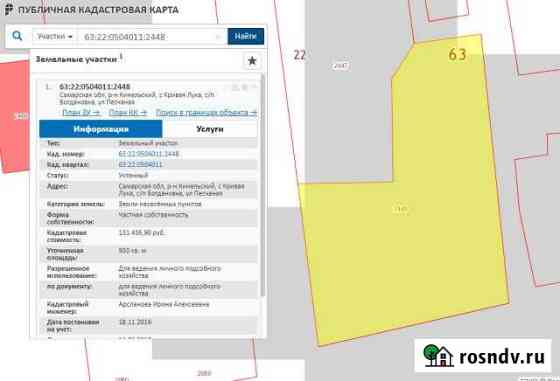Click the magnifier search icon
This screenshot has width=560, height=381.
click(17, 36)
